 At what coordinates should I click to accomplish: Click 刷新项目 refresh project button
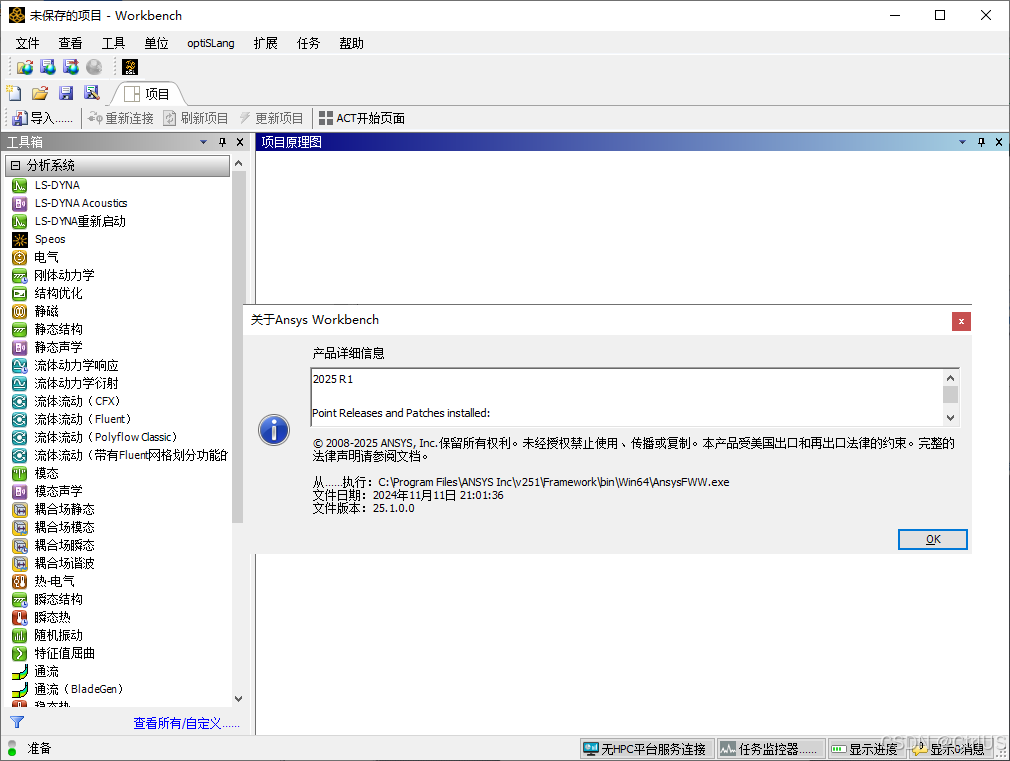(196, 119)
